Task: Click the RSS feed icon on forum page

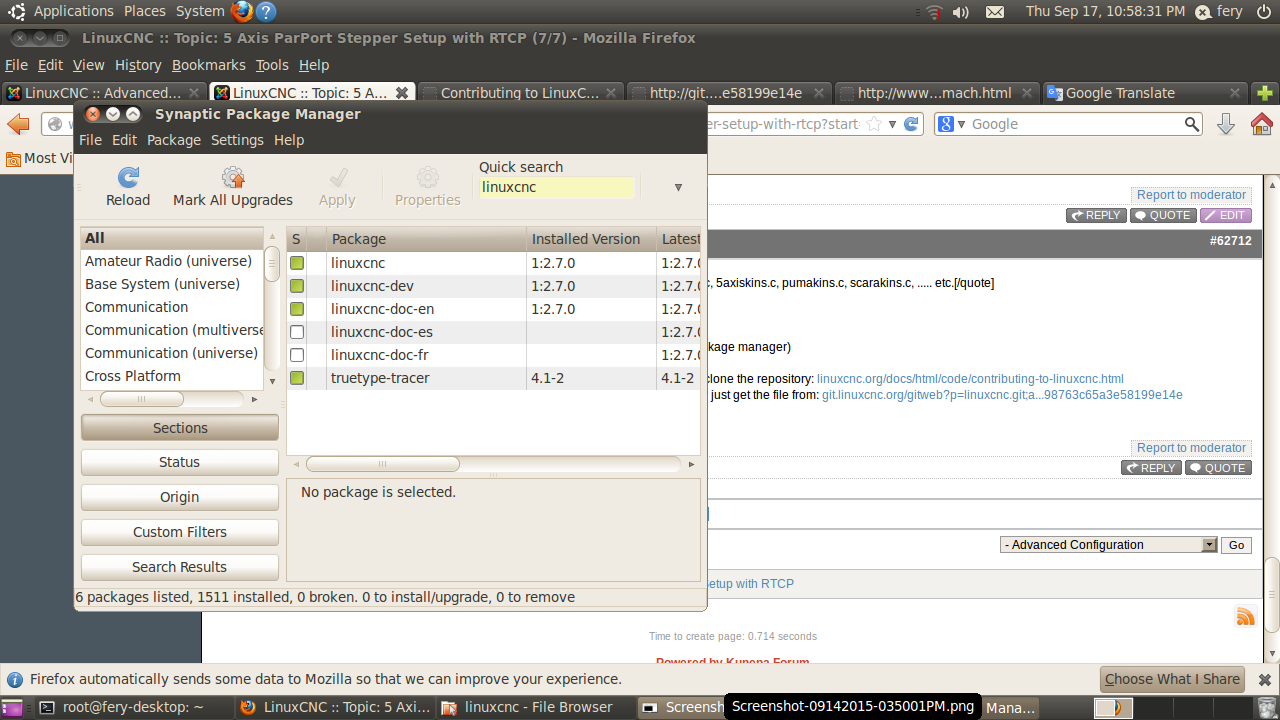Action: coord(1245,616)
